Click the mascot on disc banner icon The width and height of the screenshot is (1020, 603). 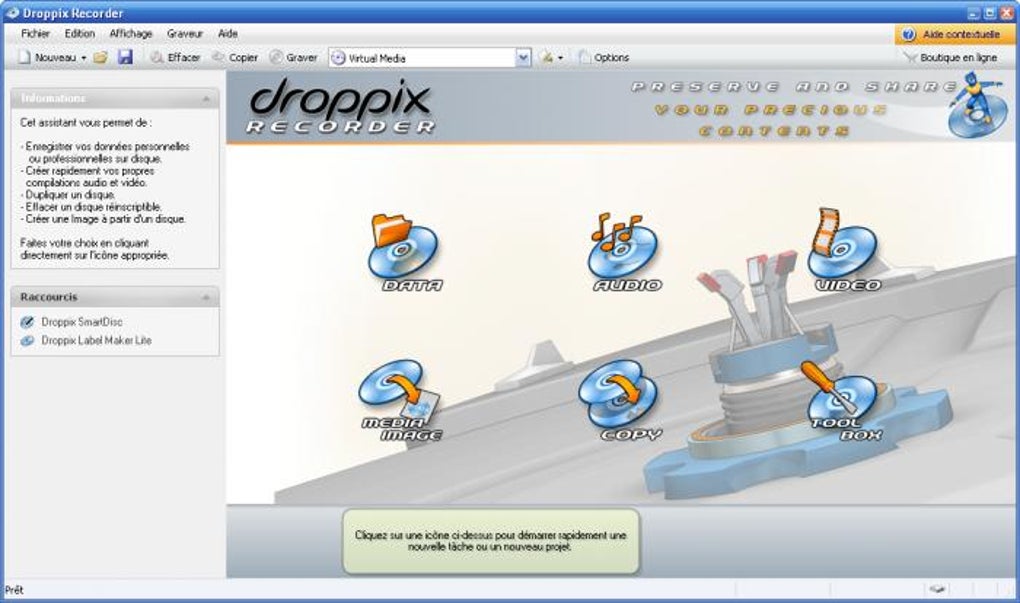[976, 104]
